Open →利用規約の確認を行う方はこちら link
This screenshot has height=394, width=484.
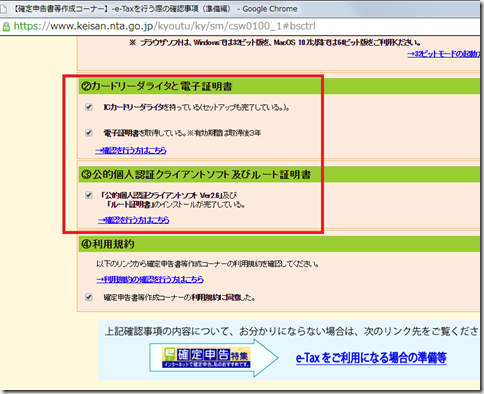(x=150, y=279)
